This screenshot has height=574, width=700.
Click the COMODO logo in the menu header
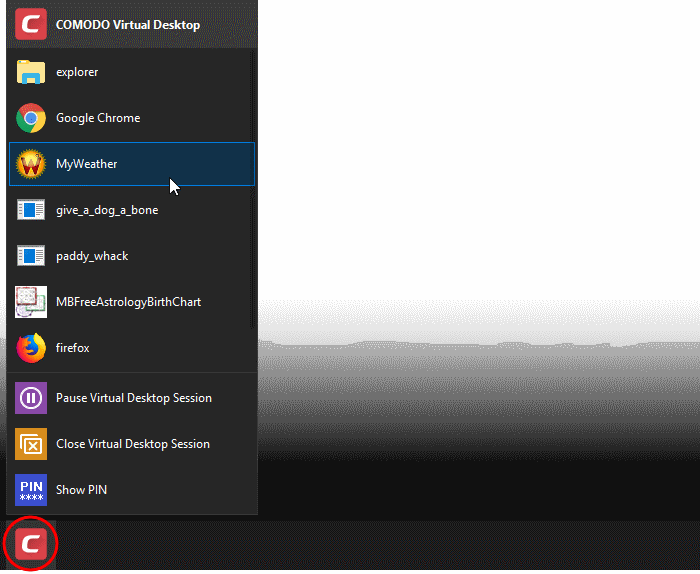(31, 24)
